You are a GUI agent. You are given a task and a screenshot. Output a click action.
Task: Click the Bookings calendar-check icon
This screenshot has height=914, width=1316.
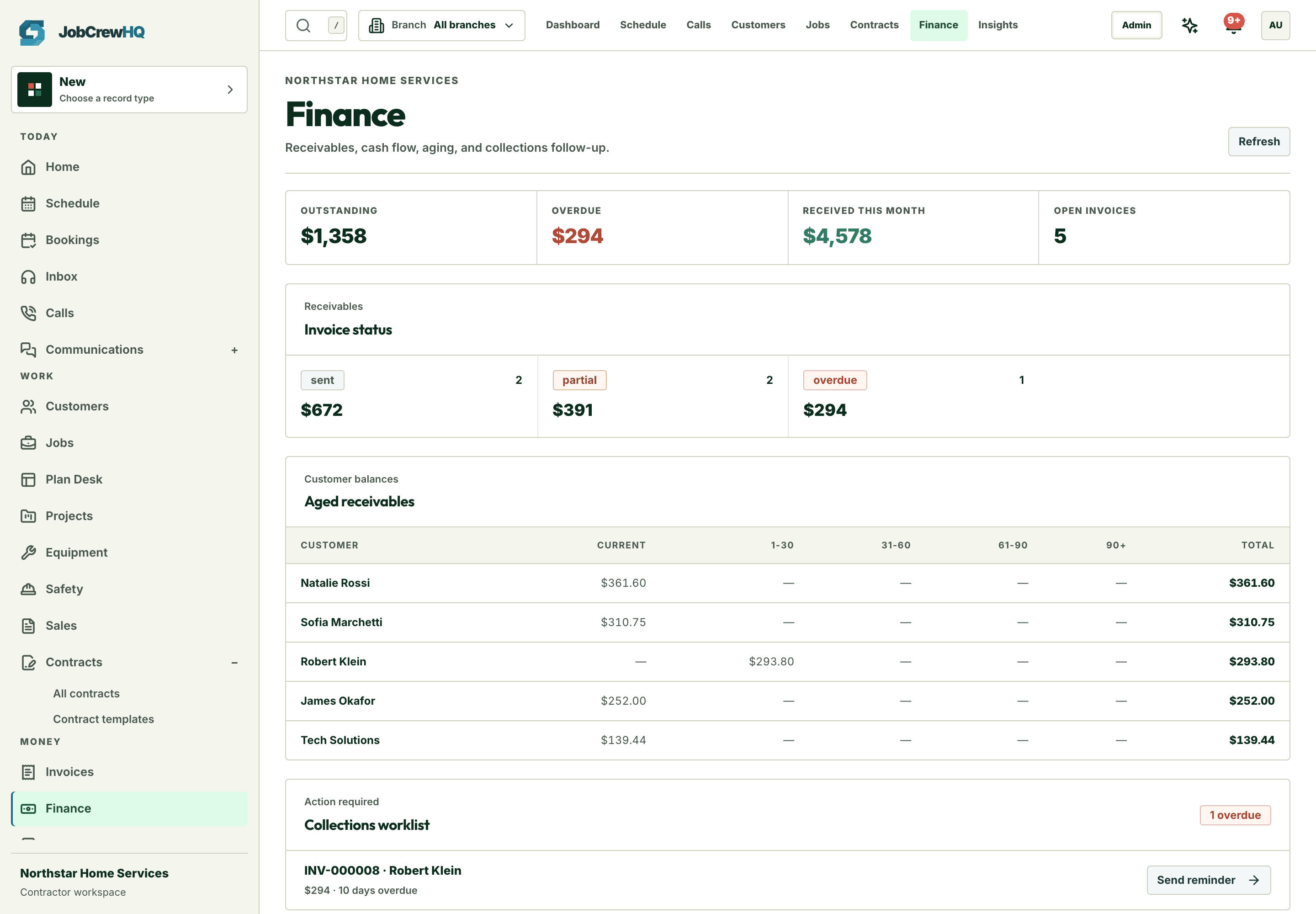click(x=28, y=240)
